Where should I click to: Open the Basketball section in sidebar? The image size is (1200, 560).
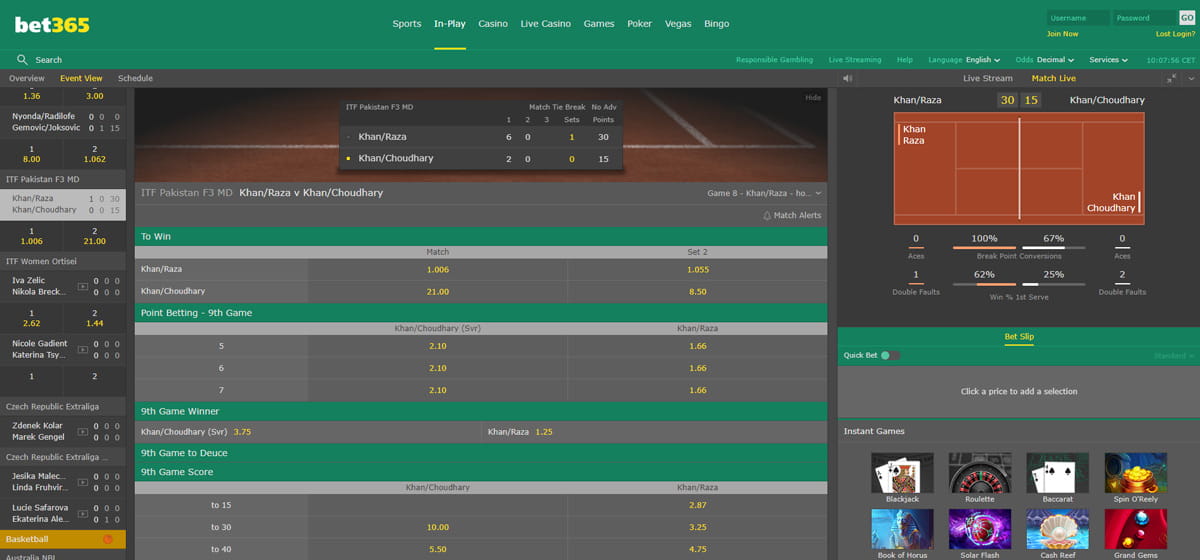click(63, 539)
